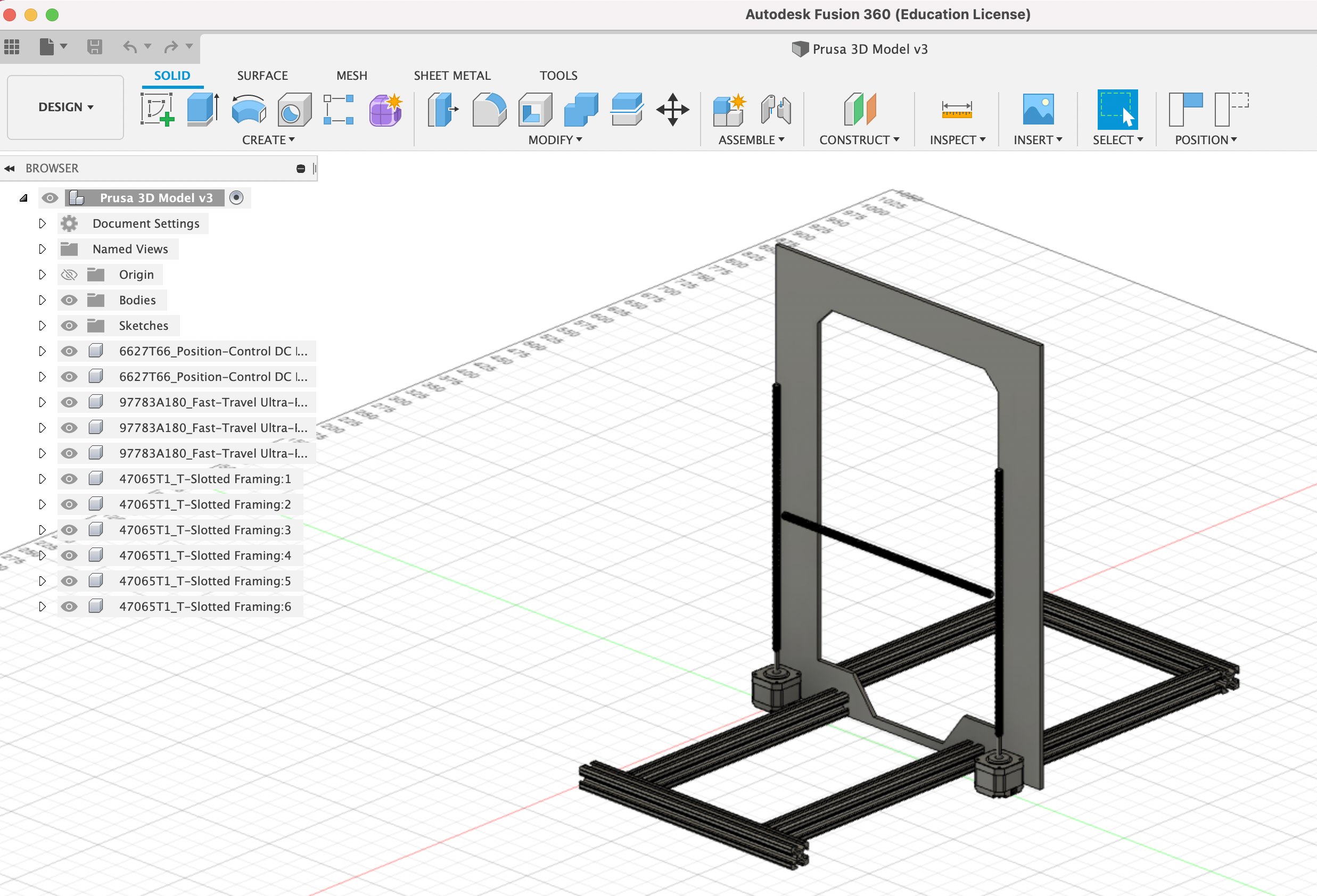The height and width of the screenshot is (896, 1317).
Task: Expand Sketches folder node
Action: click(x=42, y=326)
